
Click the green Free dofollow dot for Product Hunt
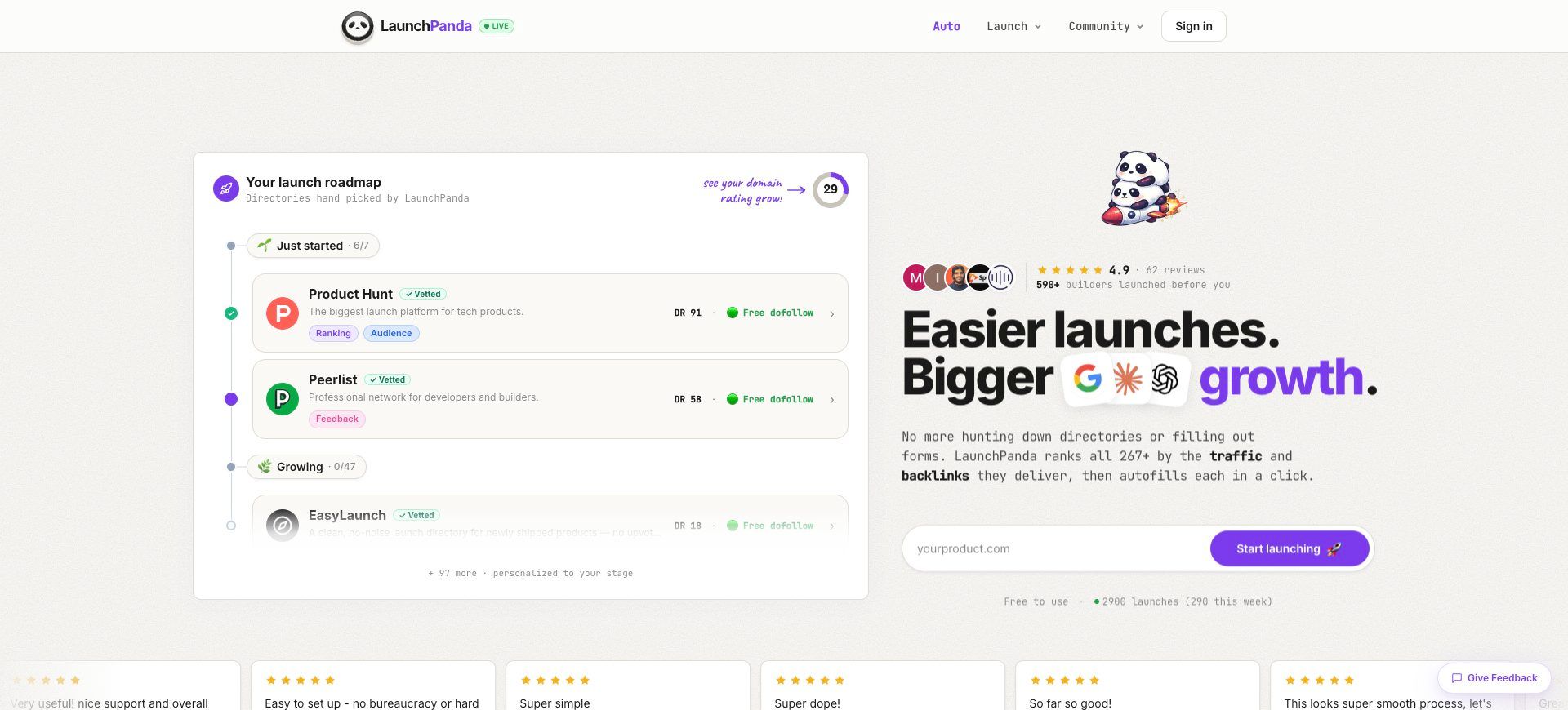[733, 313]
